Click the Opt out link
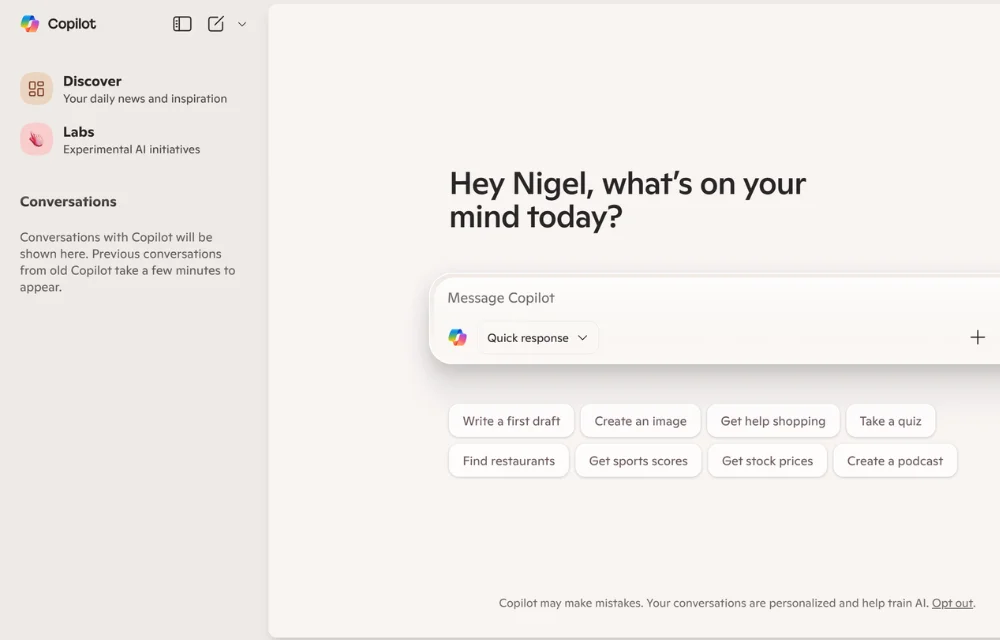Screen dimensions: 1000x640 [952, 603]
